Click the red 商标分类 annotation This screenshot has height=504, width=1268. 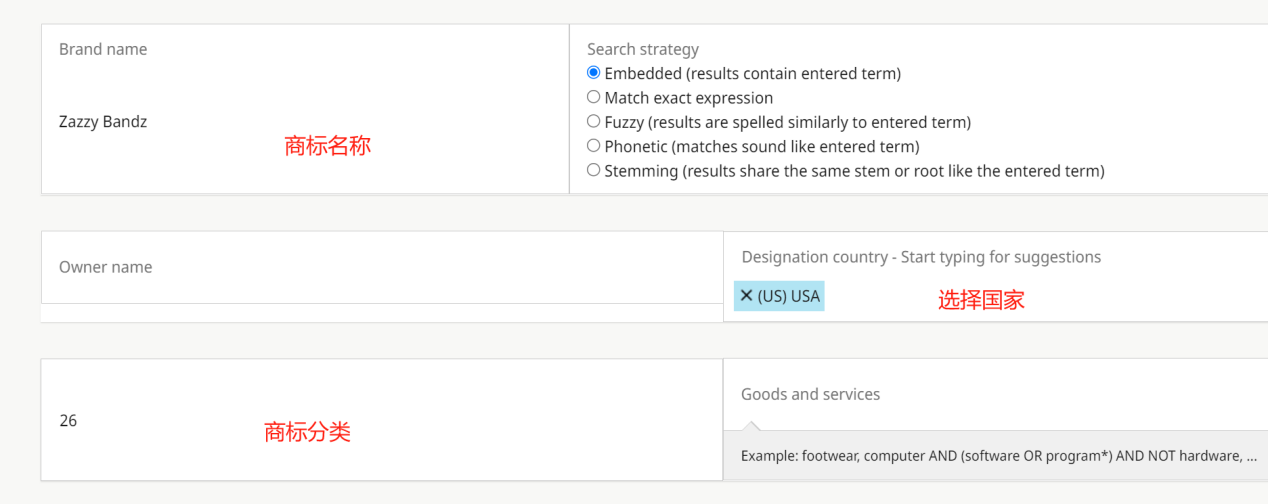[x=307, y=432]
